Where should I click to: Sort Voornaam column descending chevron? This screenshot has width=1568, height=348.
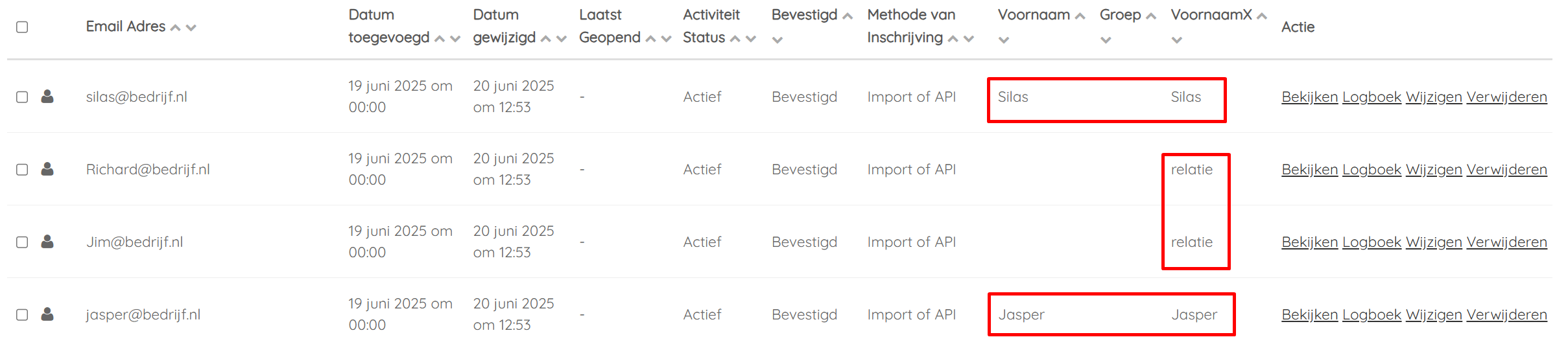pos(1004,40)
